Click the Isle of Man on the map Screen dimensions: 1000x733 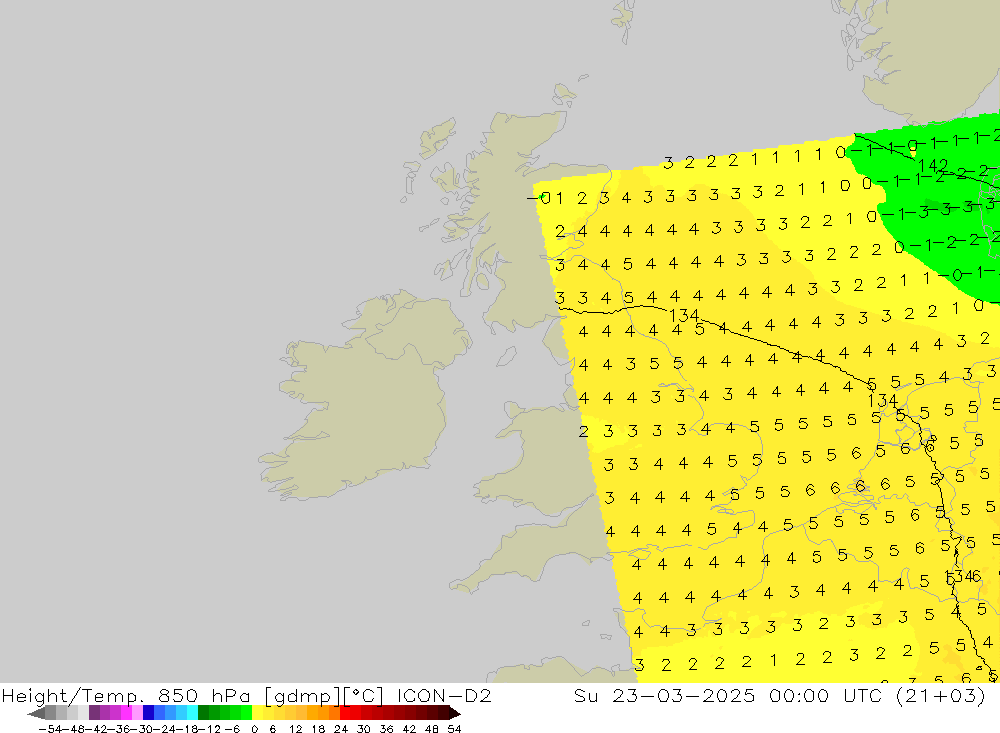pos(506,356)
